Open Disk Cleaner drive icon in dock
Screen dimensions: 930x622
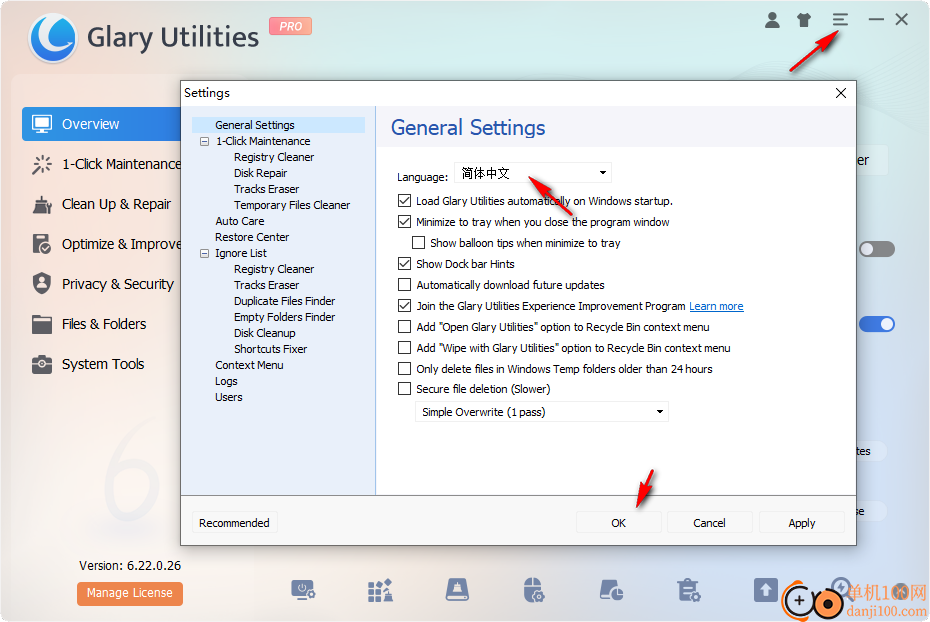457,590
